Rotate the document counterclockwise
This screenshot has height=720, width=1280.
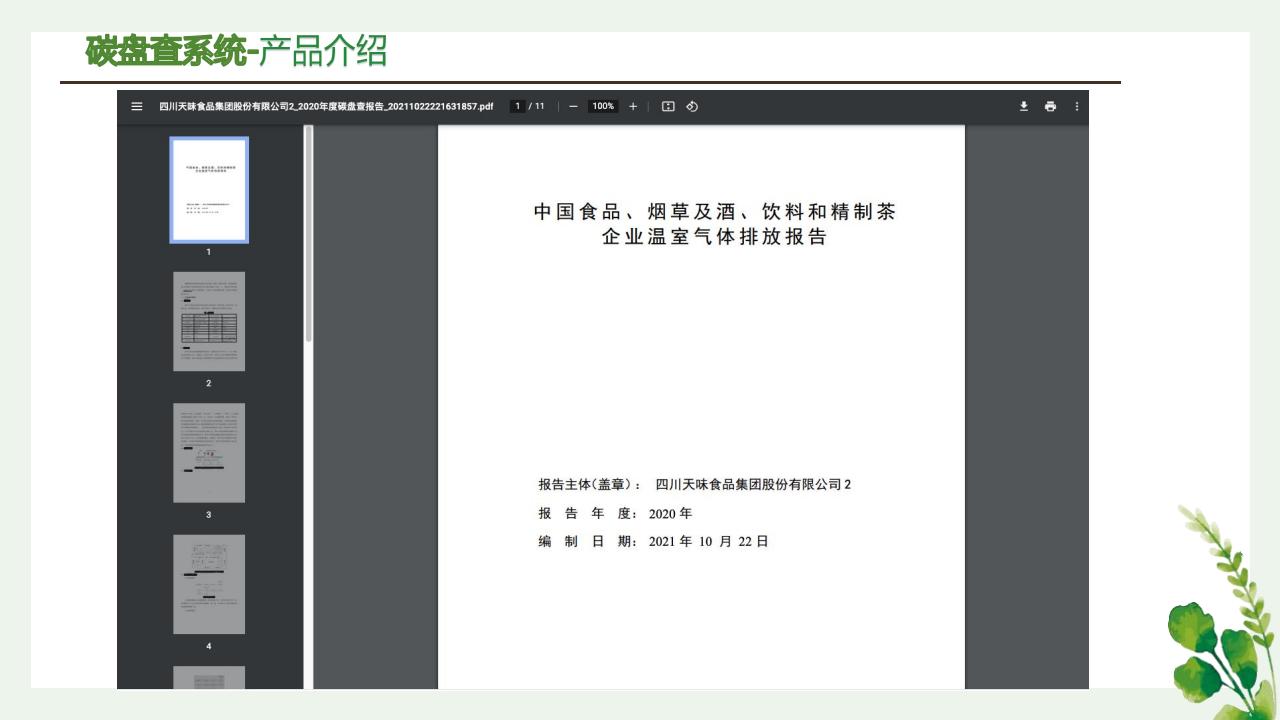(x=692, y=106)
